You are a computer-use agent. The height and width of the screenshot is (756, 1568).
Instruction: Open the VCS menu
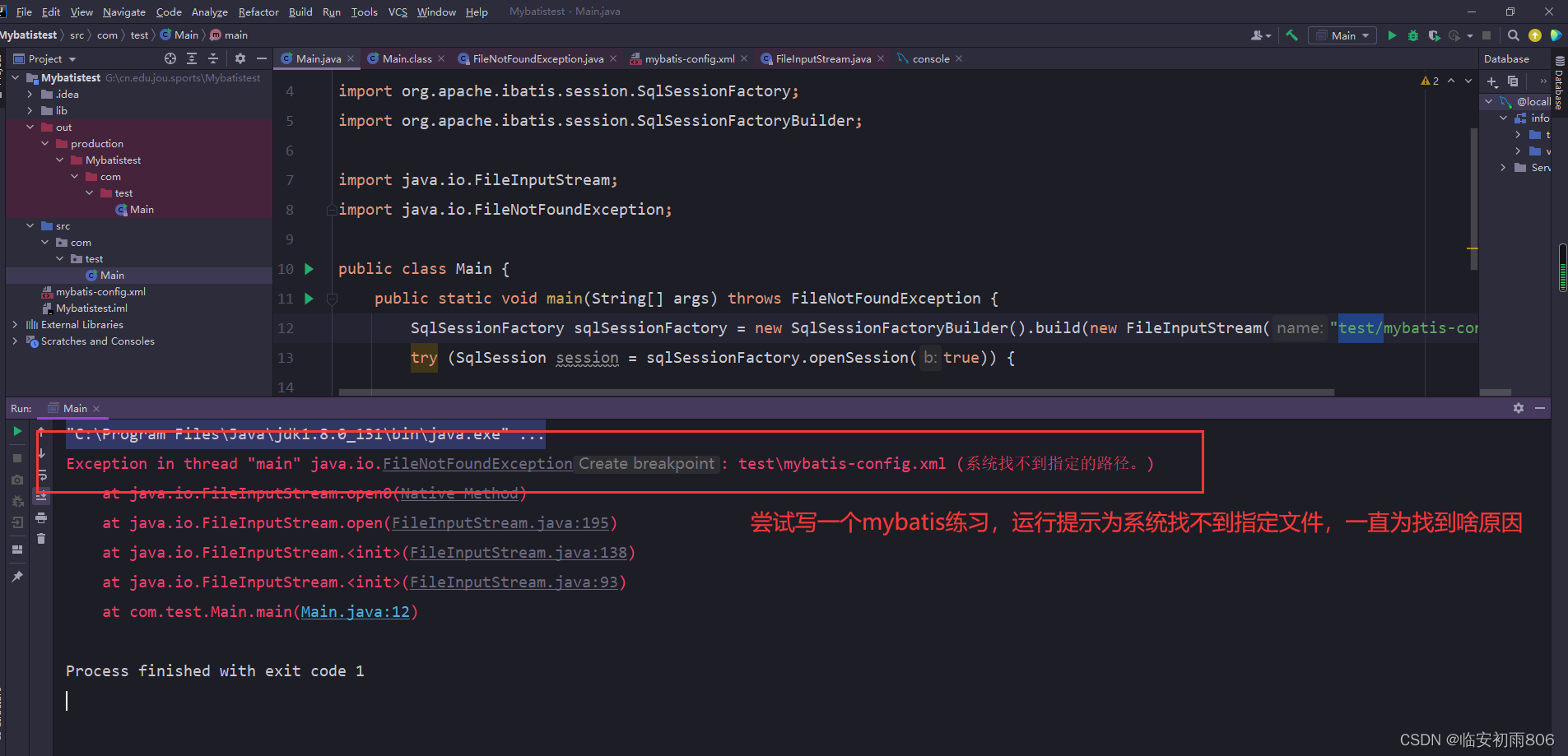(x=398, y=12)
